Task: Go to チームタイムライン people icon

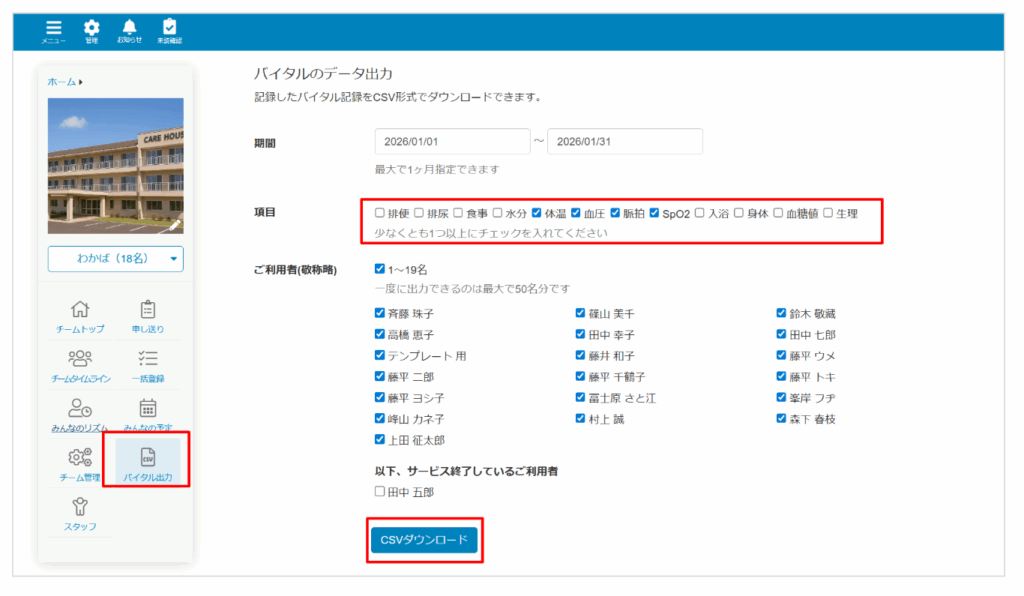Action: pyautogui.click(x=80, y=364)
